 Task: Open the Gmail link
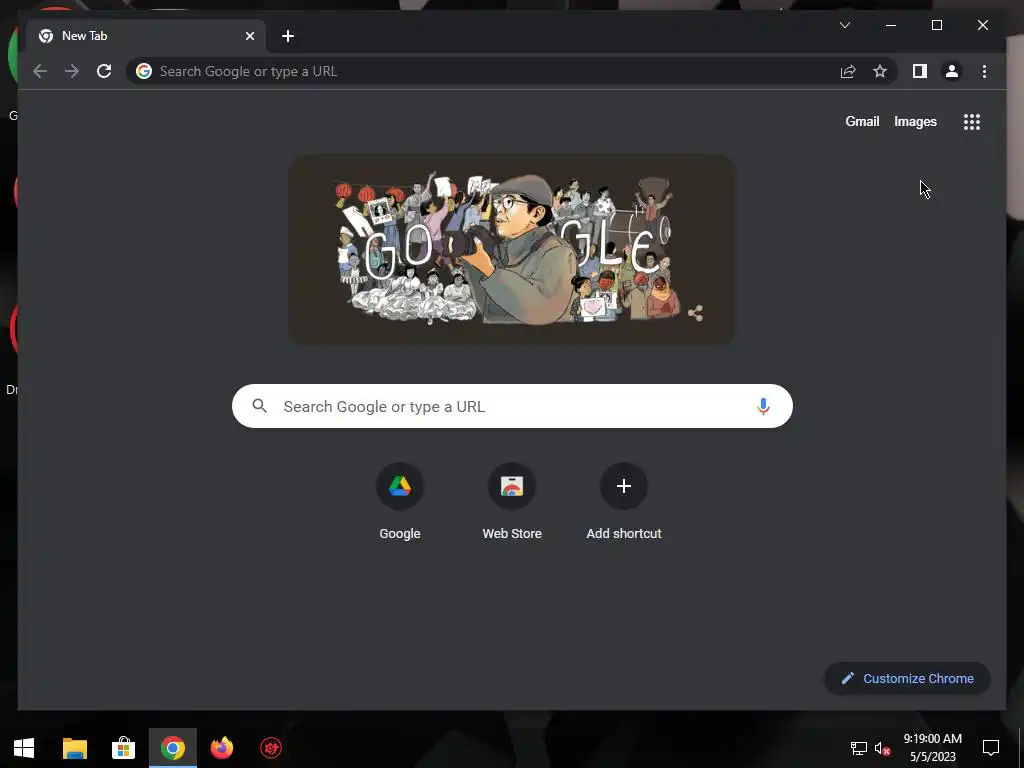862,121
